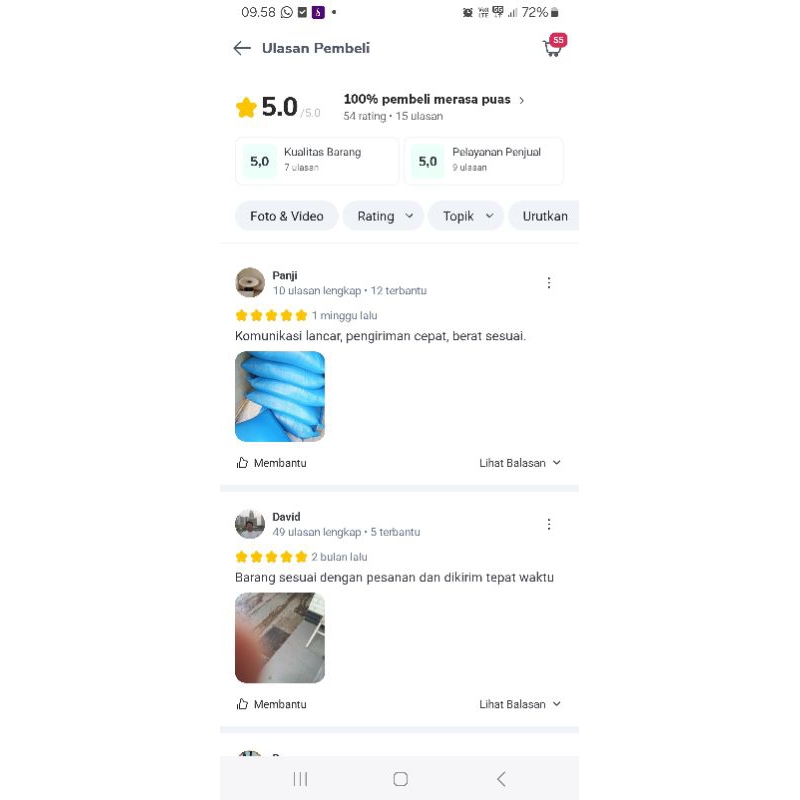Viewport: 800px width, 800px height.
Task: Open the three-dot menu on David's review
Action: pos(549,524)
